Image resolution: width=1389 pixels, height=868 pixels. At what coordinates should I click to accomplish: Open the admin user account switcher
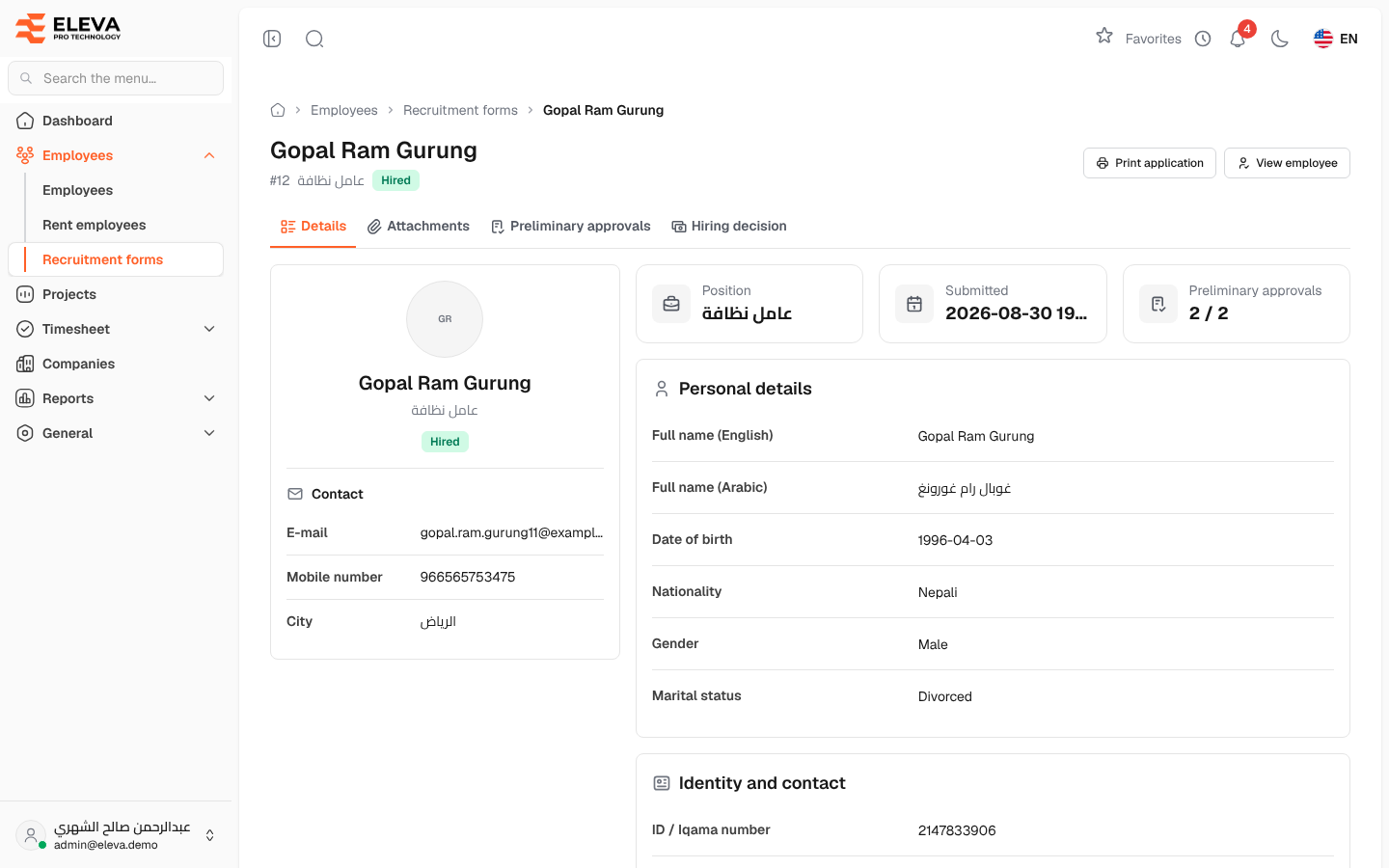point(116,835)
